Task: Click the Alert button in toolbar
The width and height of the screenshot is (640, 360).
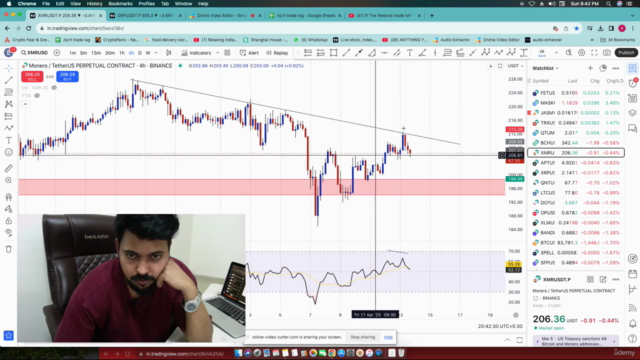Action: 249,53
